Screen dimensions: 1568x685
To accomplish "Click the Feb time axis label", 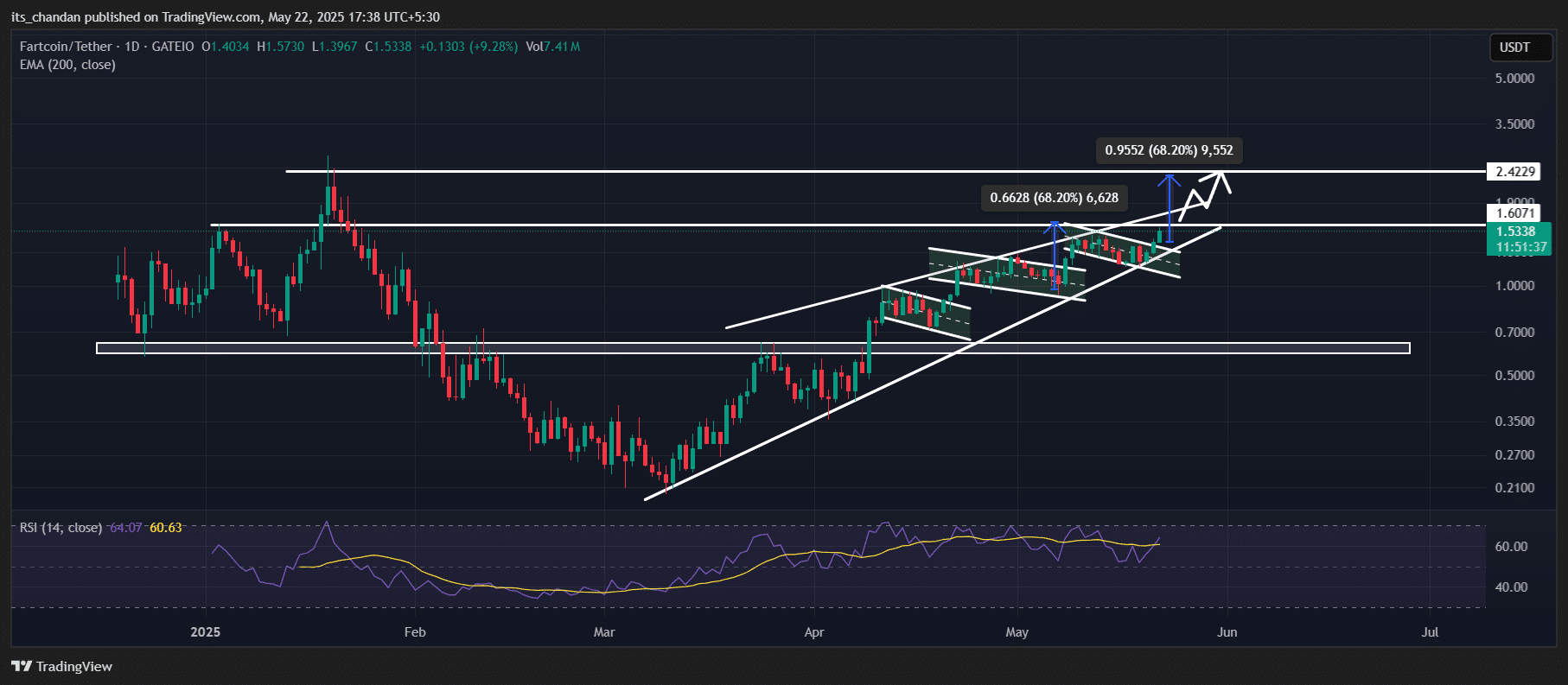I will [415, 632].
